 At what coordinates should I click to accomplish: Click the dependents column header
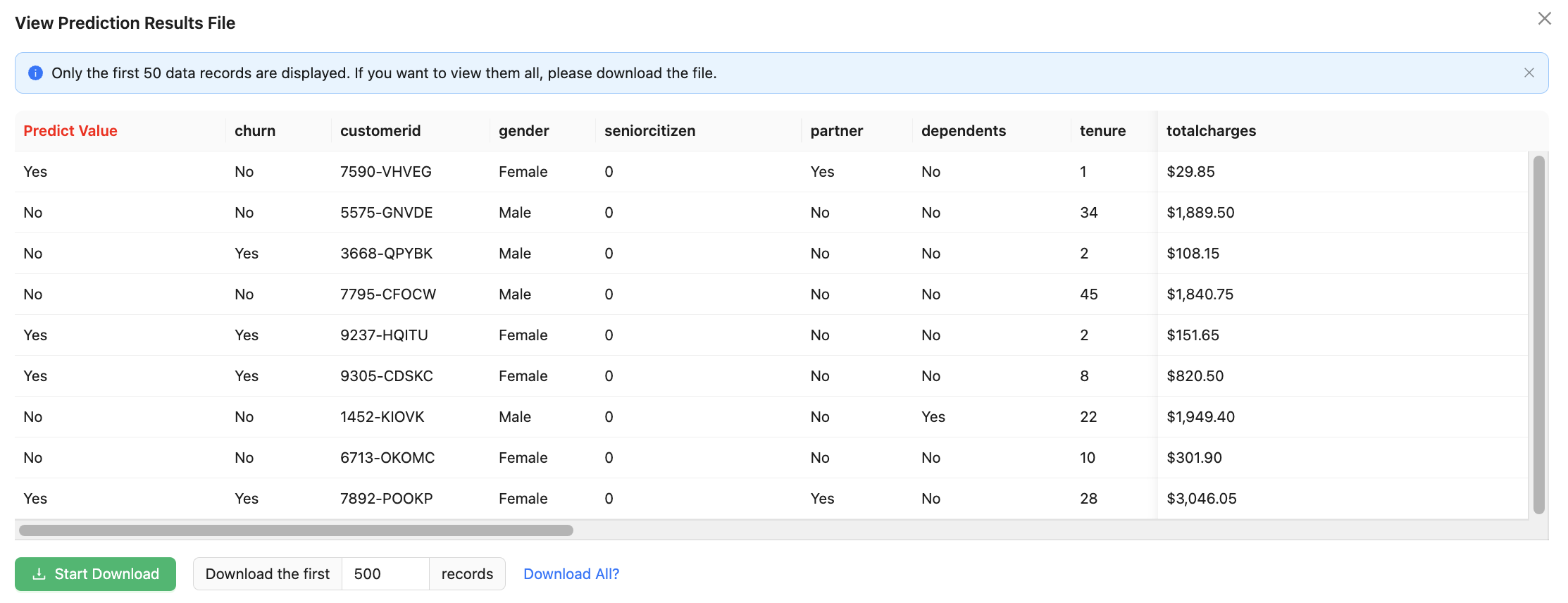click(963, 131)
